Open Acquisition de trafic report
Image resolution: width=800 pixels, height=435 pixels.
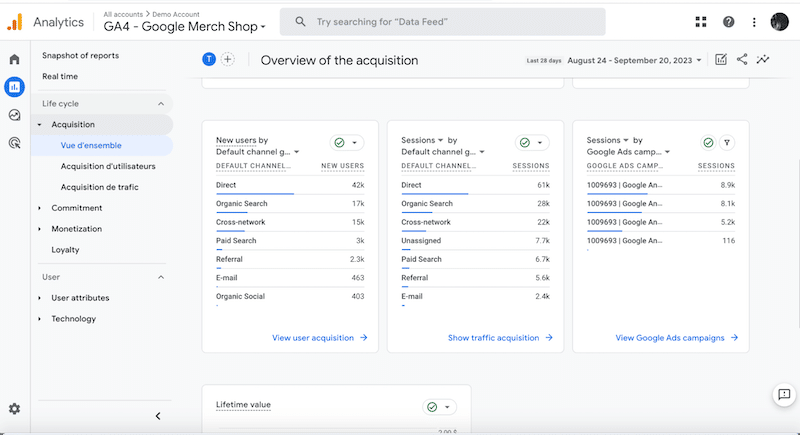coord(99,187)
